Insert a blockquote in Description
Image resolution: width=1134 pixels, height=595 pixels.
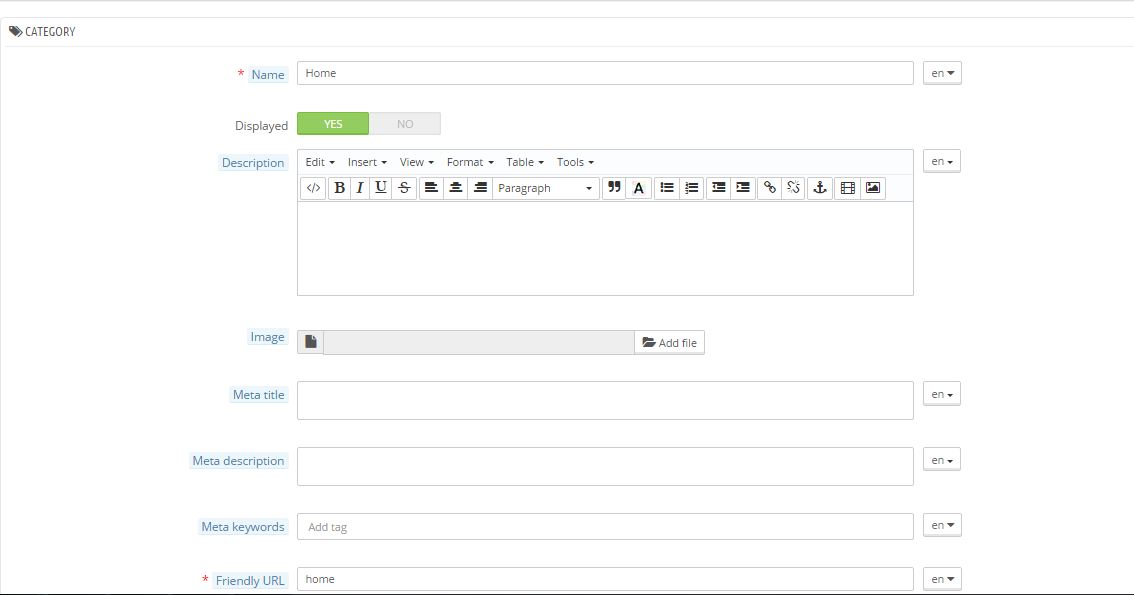(x=614, y=188)
